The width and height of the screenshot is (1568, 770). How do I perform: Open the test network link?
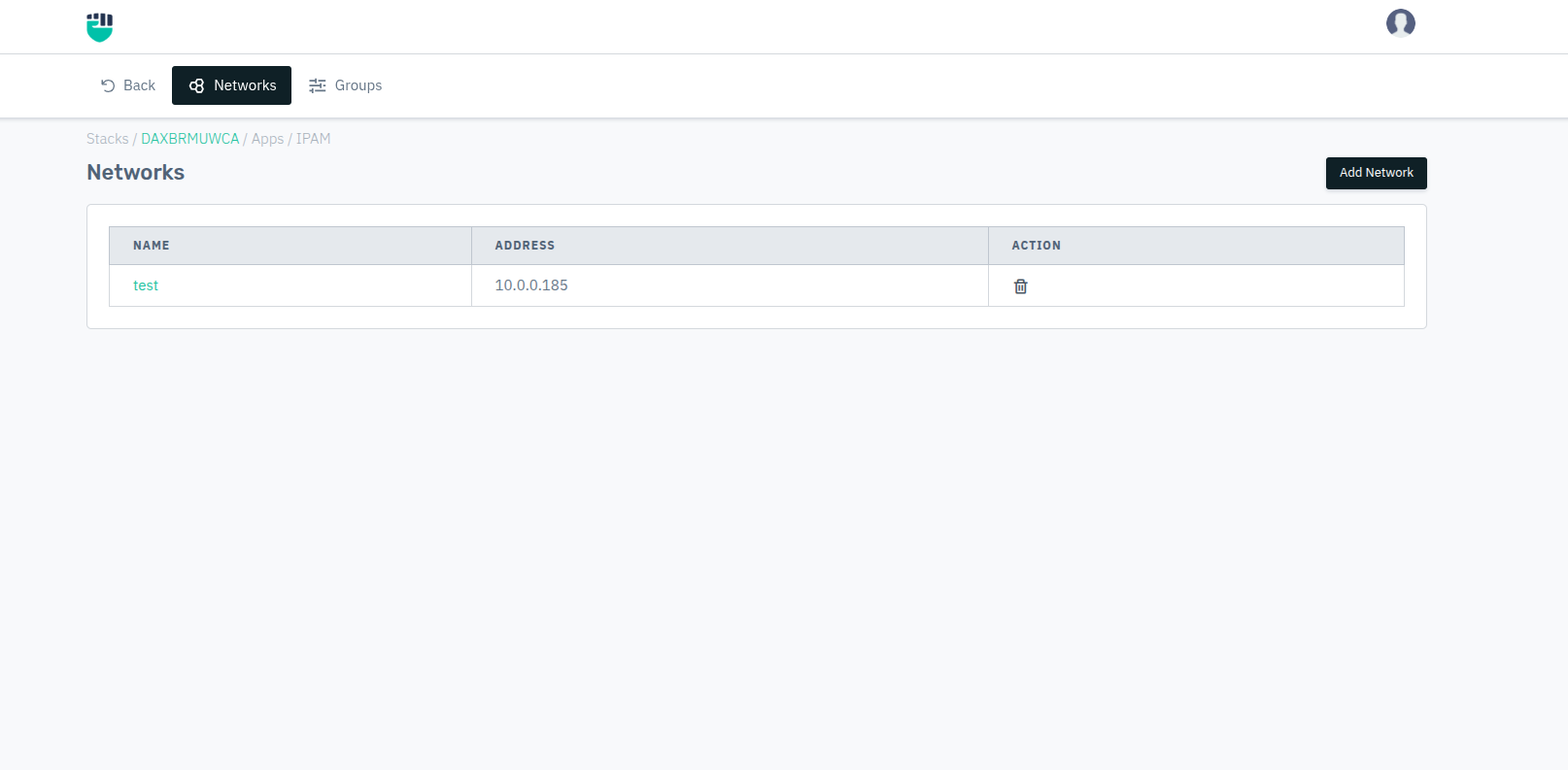pos(146,285)
